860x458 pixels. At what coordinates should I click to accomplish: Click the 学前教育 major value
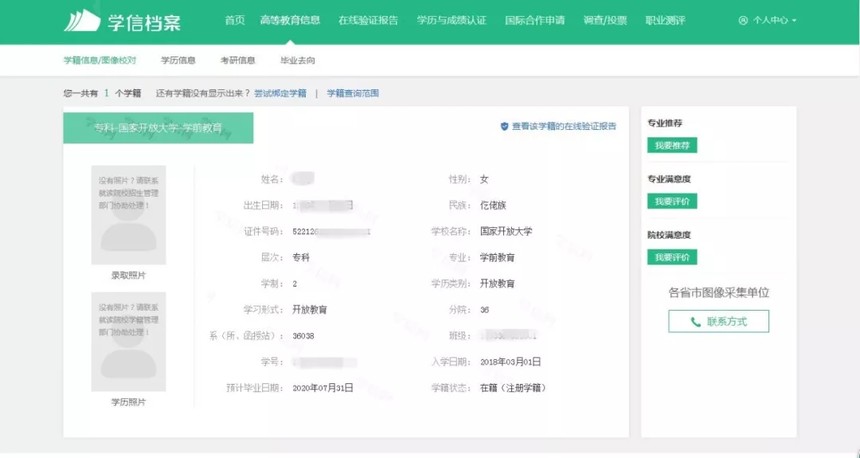[x=497, y=257]
